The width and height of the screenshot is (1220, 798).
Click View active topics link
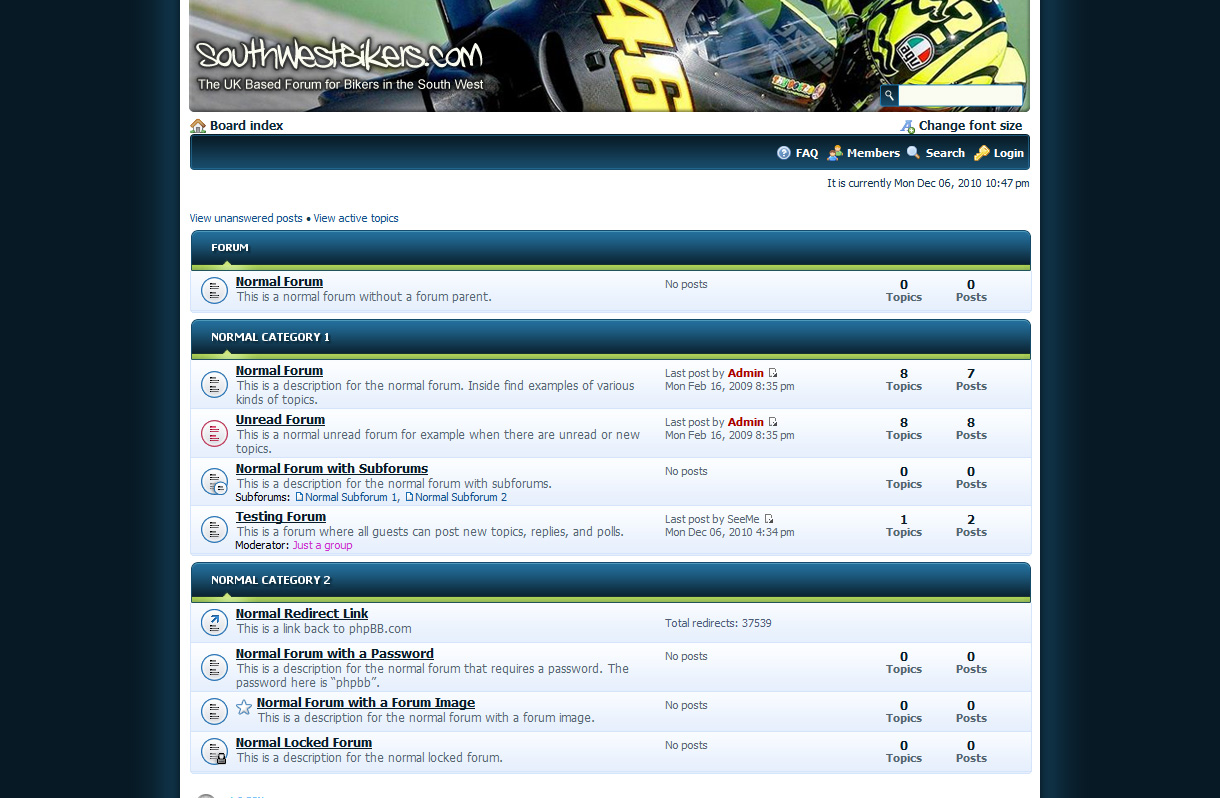[x=356, y=218]
